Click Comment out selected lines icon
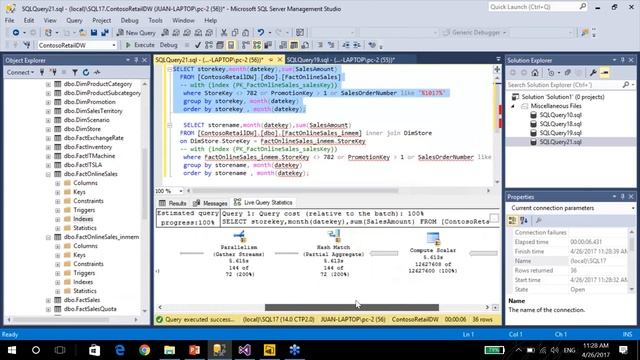 click(x=320, y=45)
